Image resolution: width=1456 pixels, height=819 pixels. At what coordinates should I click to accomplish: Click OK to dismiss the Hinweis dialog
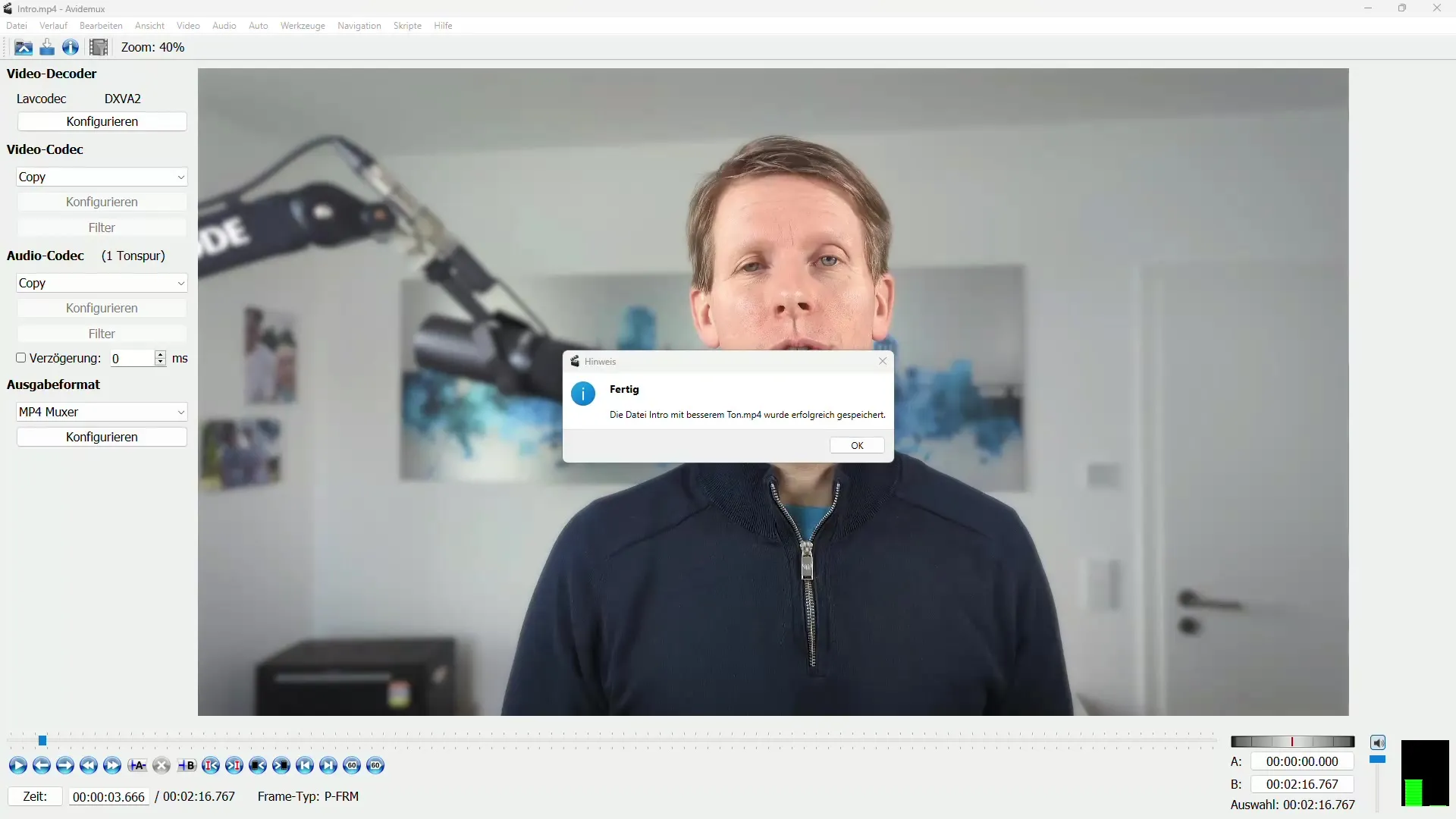point(857,445)
